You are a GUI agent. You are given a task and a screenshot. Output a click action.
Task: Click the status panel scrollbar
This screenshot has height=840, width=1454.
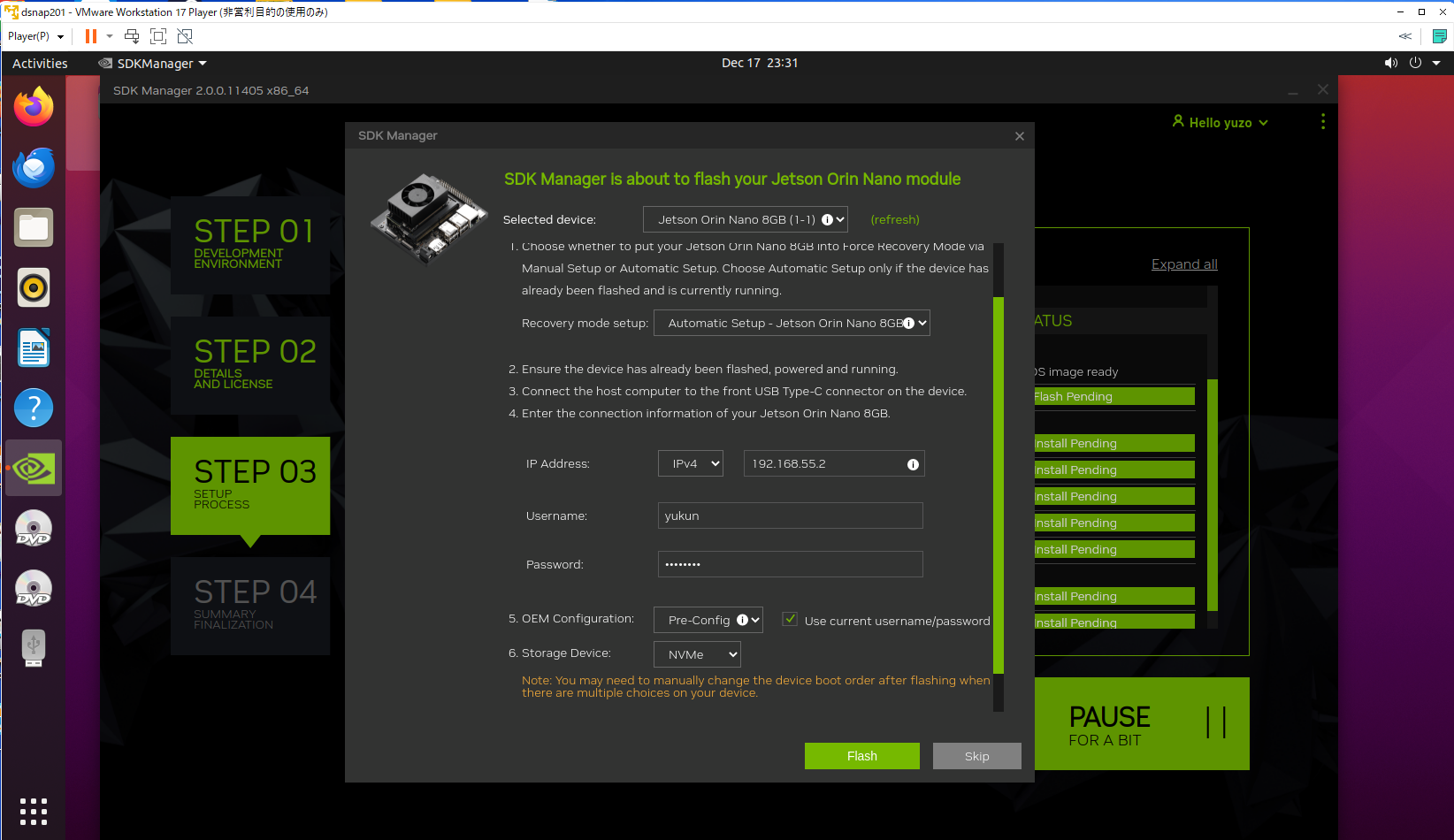[1213, 495]
